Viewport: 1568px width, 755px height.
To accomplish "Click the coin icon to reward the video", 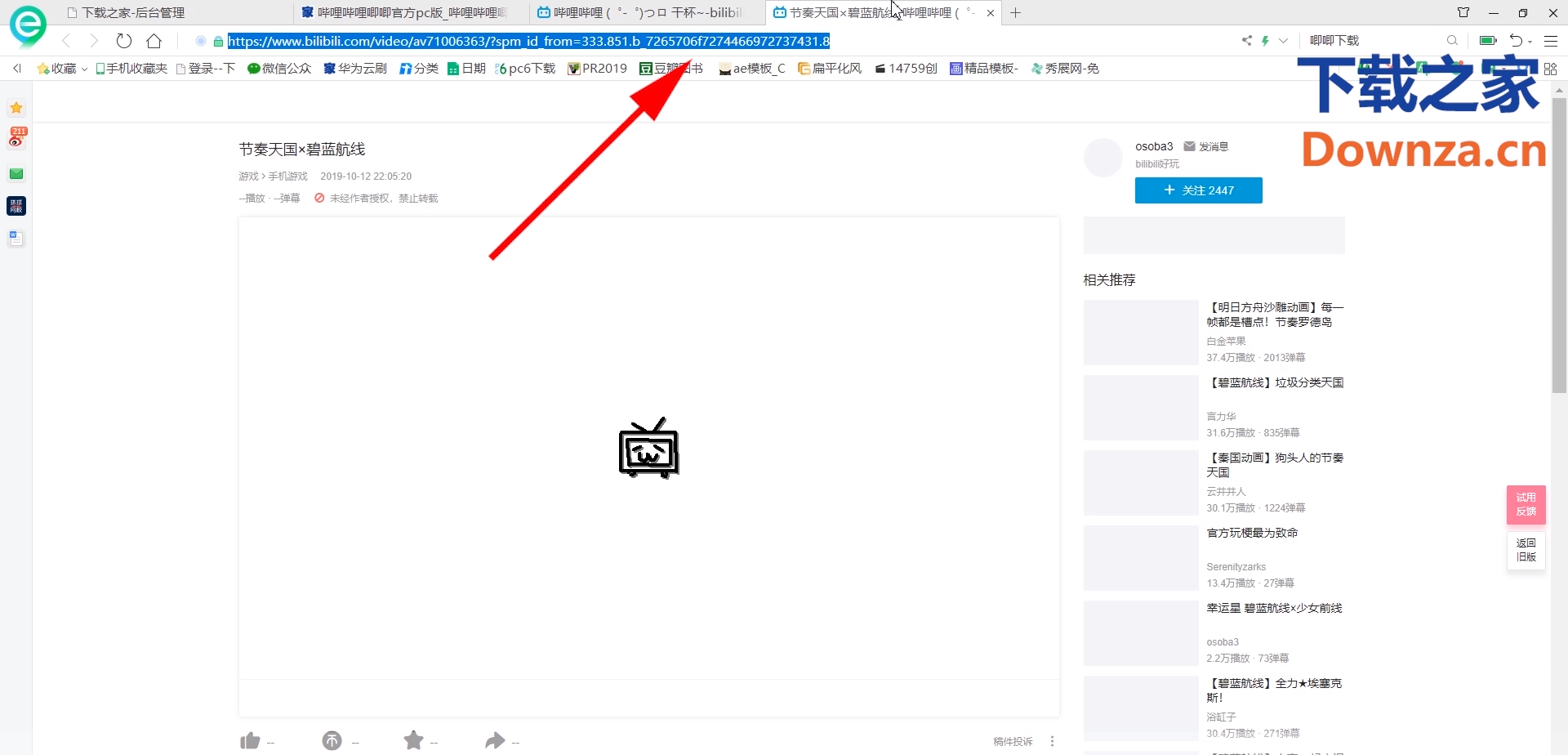I will click(x=332, y=740).
